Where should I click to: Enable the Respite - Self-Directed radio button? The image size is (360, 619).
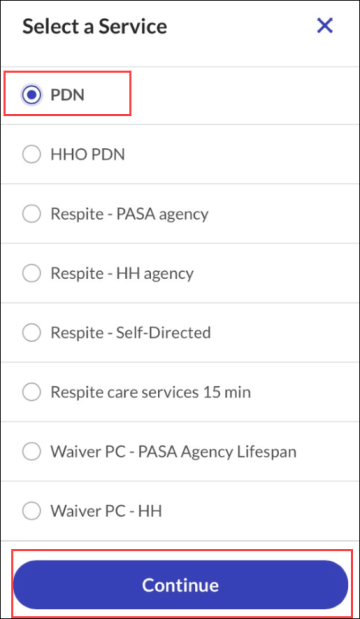[x=31, y=333]
